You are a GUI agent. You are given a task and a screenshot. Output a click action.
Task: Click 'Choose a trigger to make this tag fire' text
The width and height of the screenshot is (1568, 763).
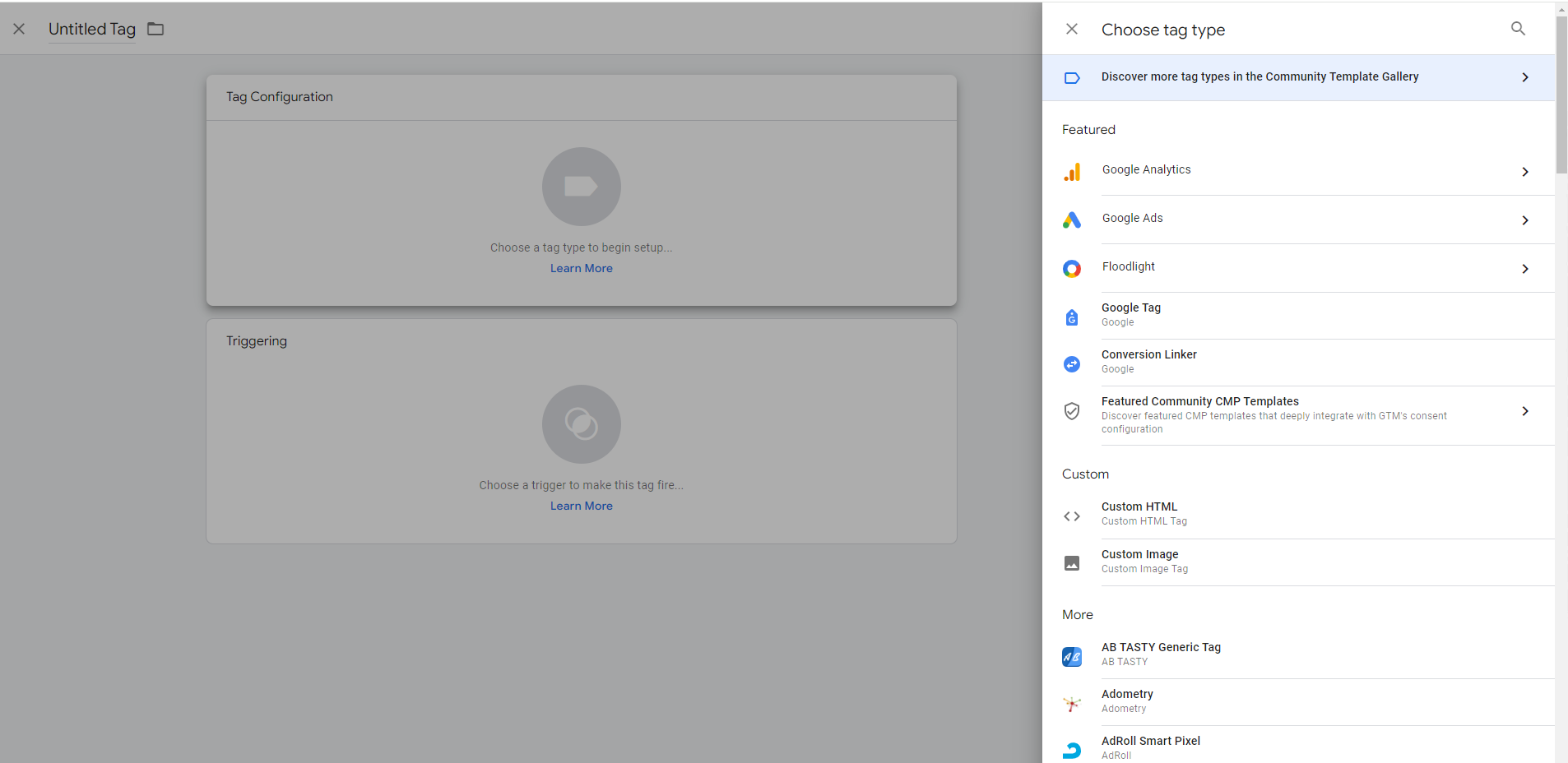(582, 485)
